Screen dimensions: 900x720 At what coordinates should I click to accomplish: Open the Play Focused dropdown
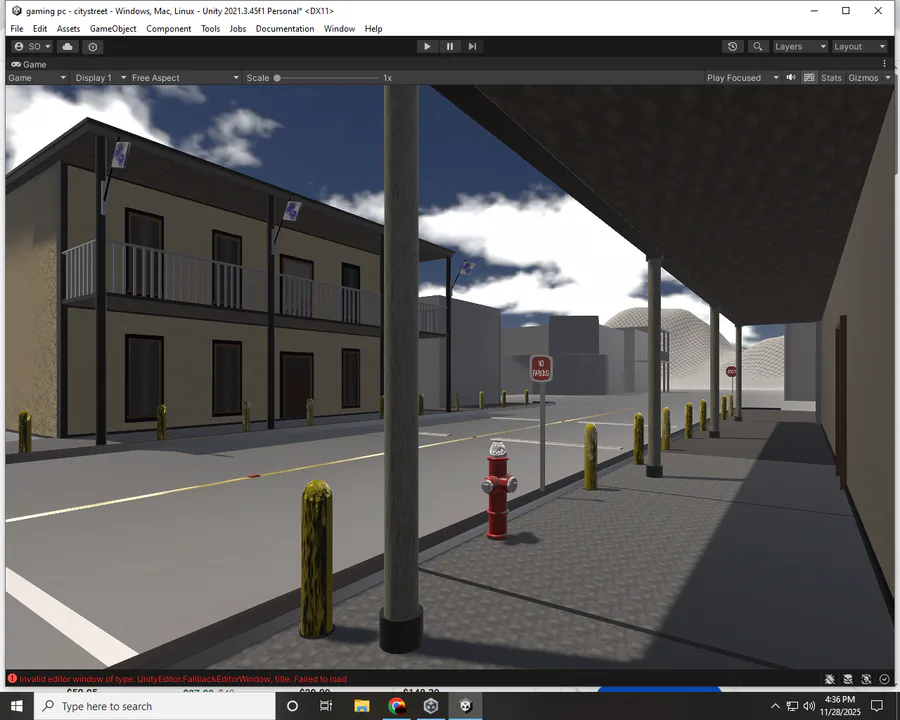(743, 78)
